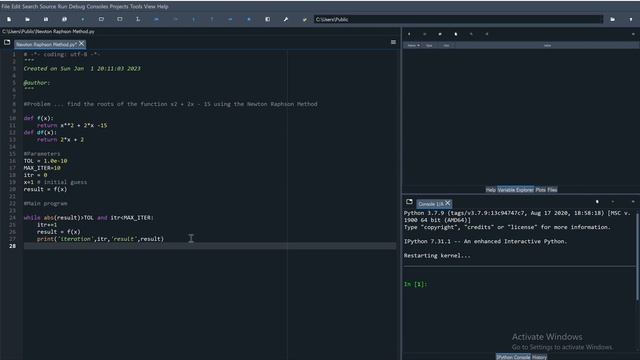Run selection or current line icon
This screenshot has height=360, width=640.
tap(138, 19)
